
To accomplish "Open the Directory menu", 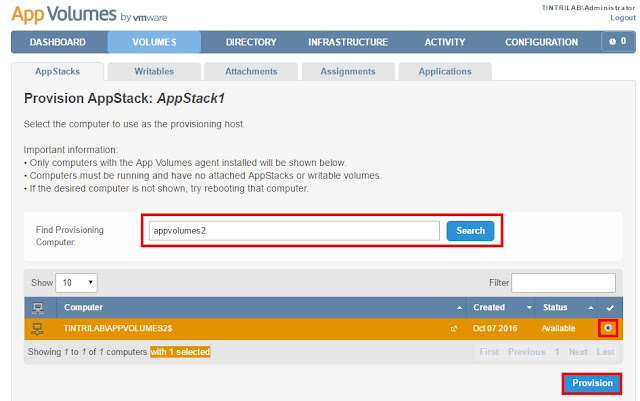I will pyautogui.click(x=251, y=42).
